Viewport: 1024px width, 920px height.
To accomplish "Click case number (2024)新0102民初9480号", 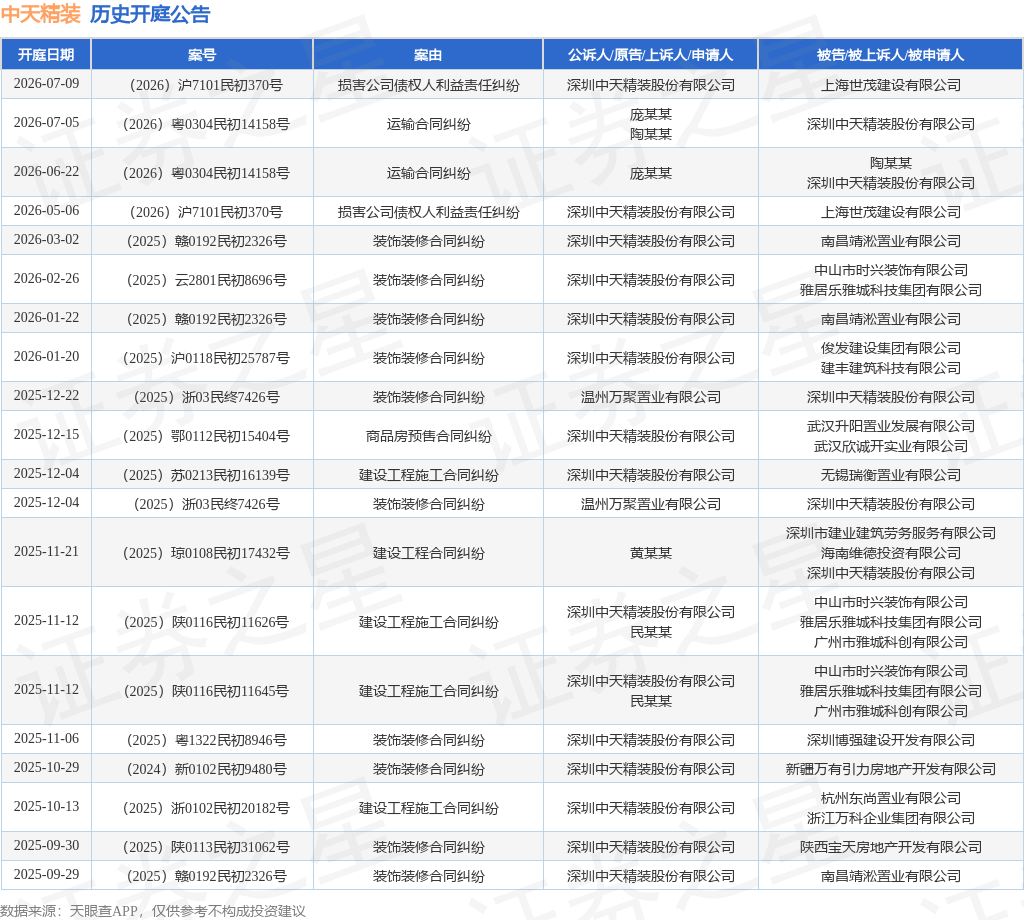I will (x=206, y=769).
